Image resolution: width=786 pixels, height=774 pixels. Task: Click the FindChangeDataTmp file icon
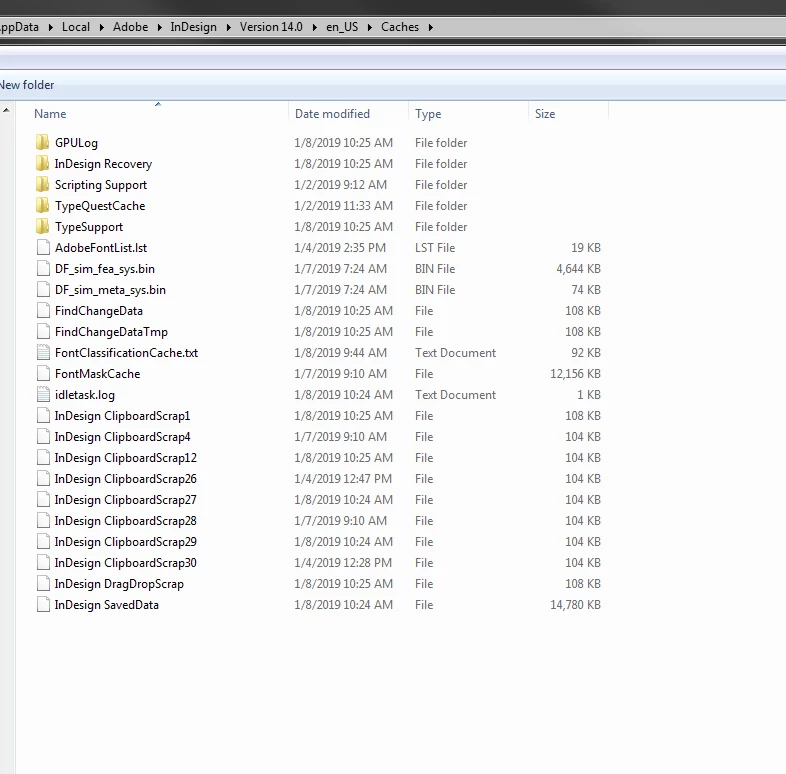pyautogui.click(x=43, y=332)
